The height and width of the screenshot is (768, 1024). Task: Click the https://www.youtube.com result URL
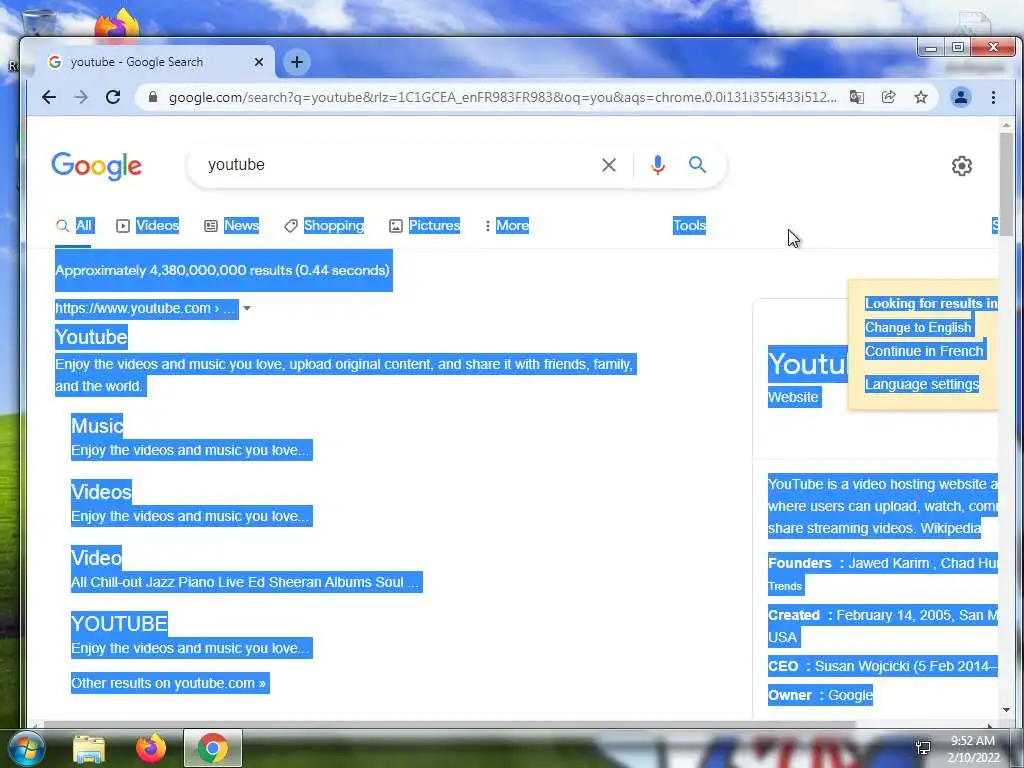point(145,308)
